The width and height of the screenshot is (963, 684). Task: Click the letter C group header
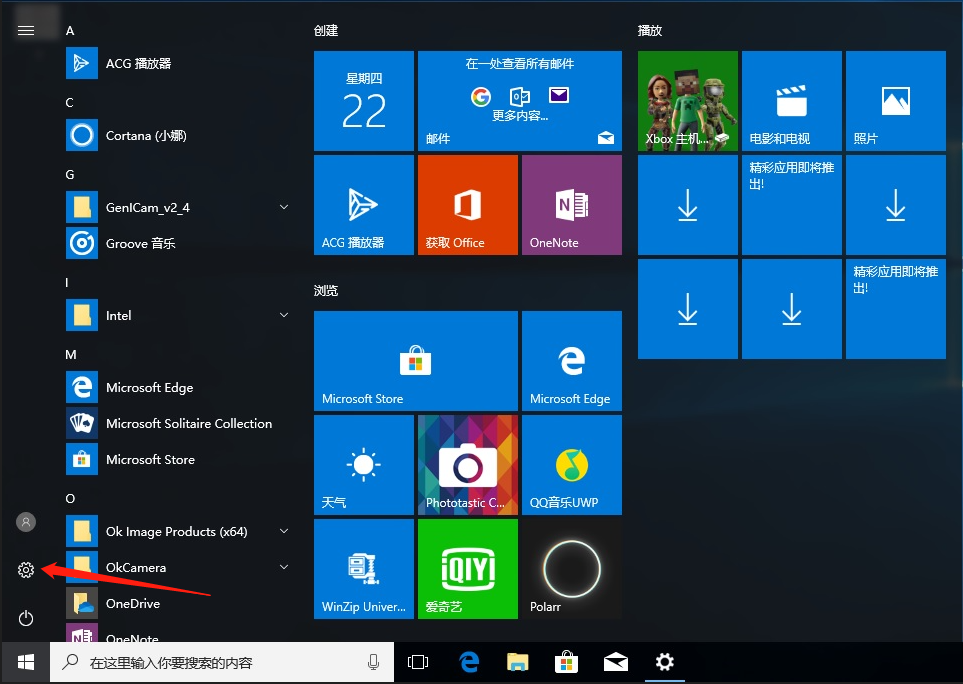[69, 103]
